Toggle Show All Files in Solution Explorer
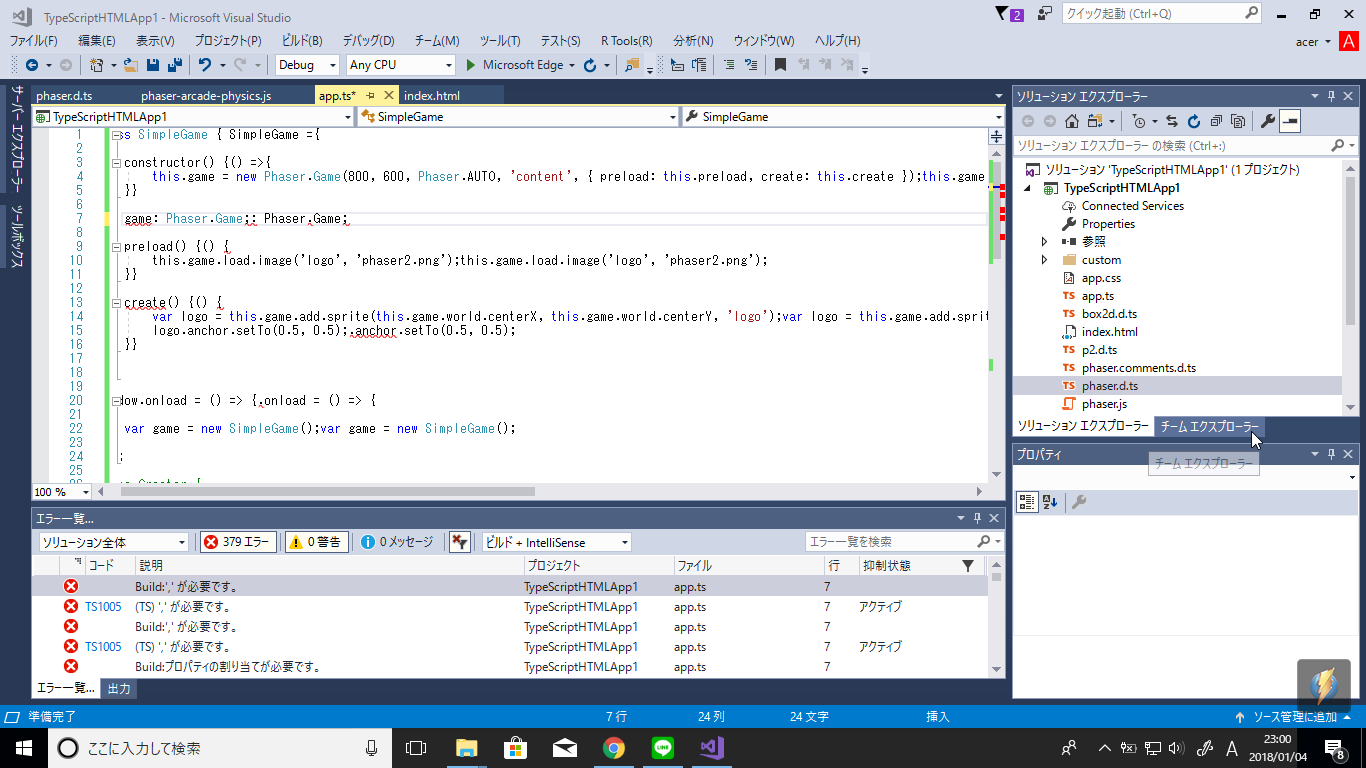The image size is (1366, 768). 1238,121
